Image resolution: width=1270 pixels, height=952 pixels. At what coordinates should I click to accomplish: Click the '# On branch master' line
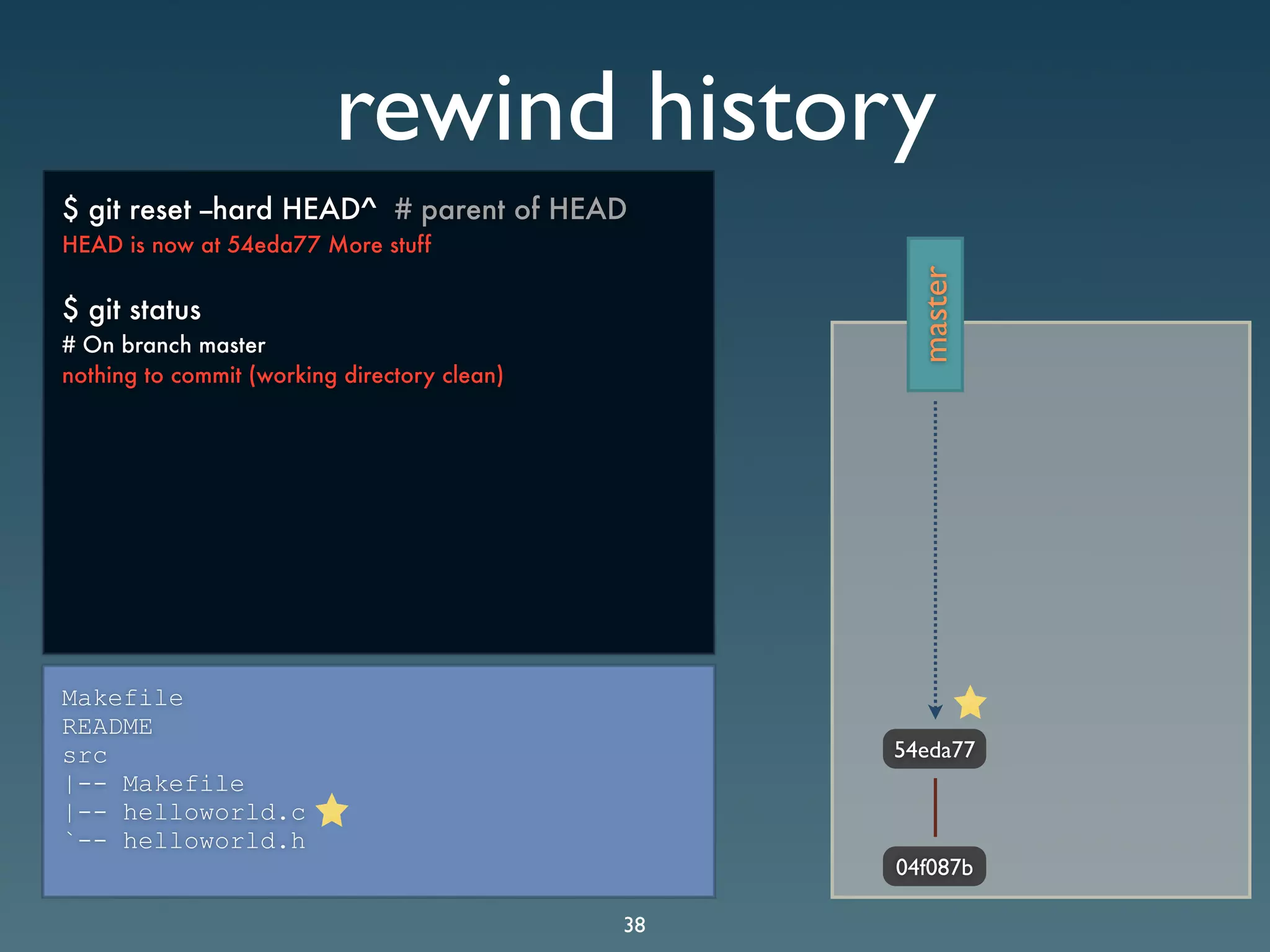pos(164,345)
